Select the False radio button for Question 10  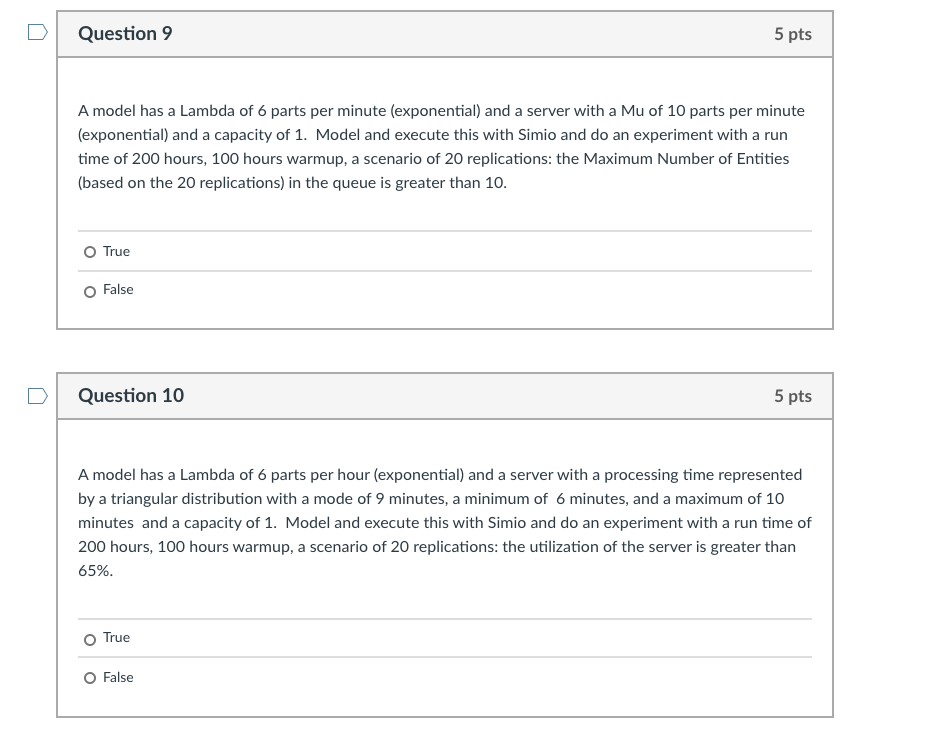tap(90, 678)
